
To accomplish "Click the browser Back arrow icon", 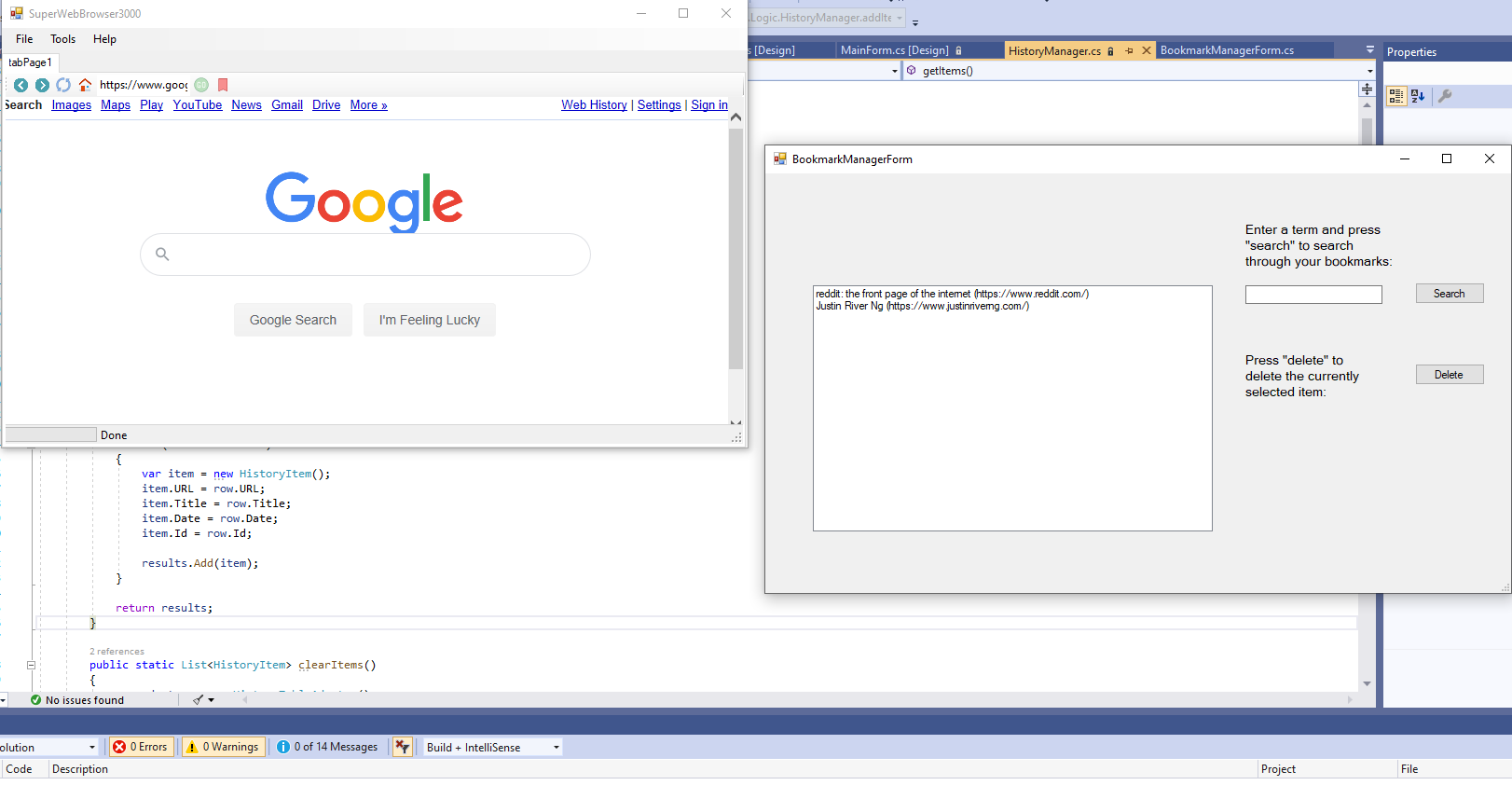I will pyautogui.click(x=21, y=85).
